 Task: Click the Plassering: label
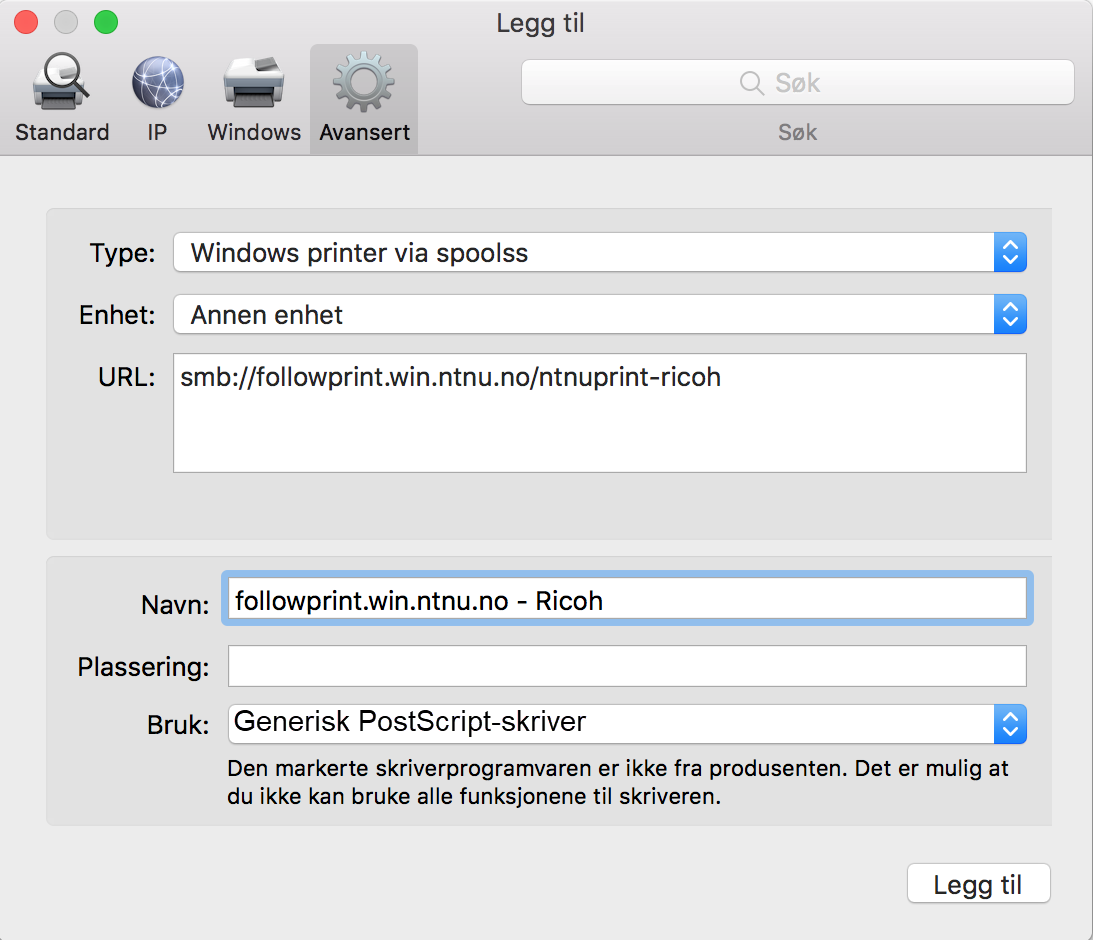(x=143, y=667)
